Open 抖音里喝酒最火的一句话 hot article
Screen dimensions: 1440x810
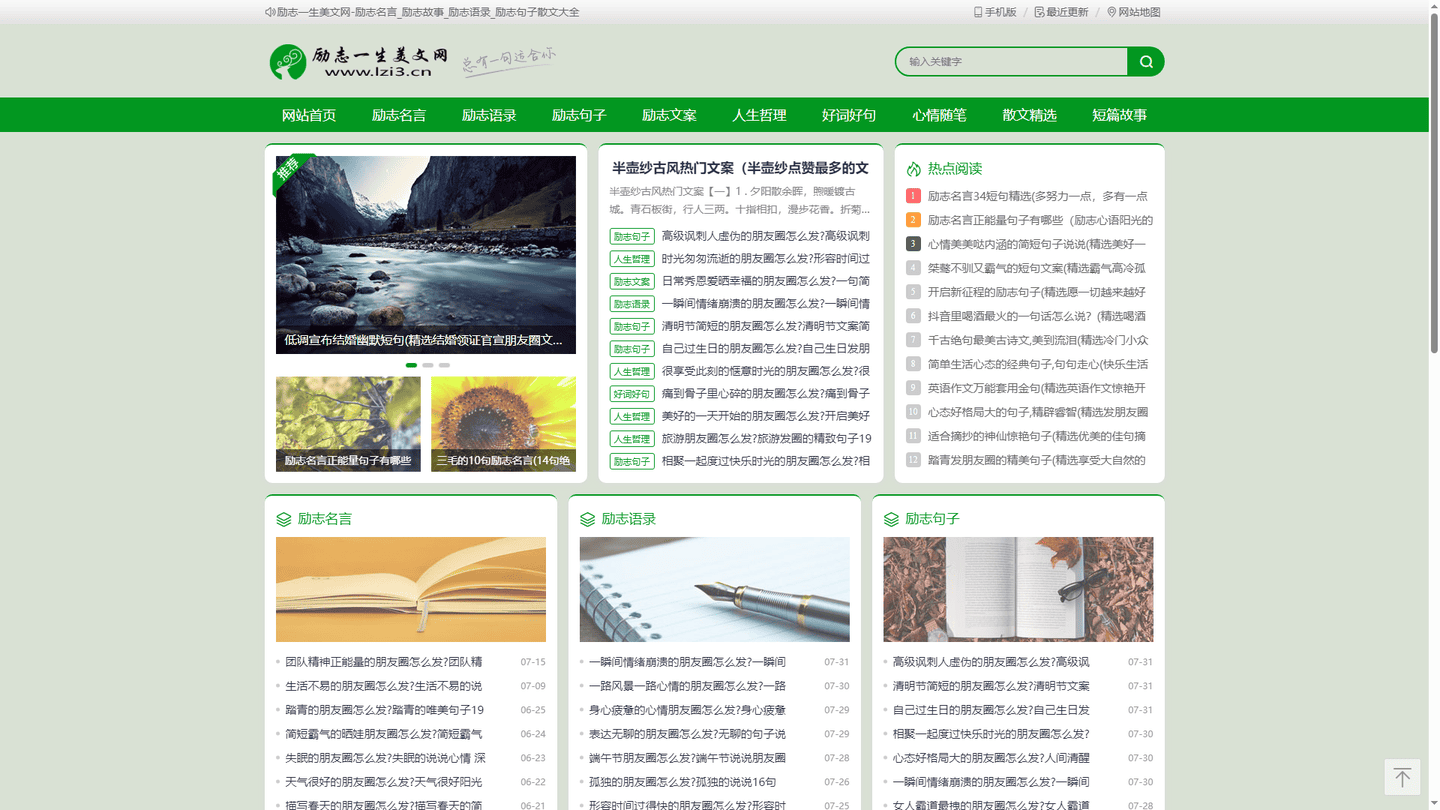point(1037,316)
